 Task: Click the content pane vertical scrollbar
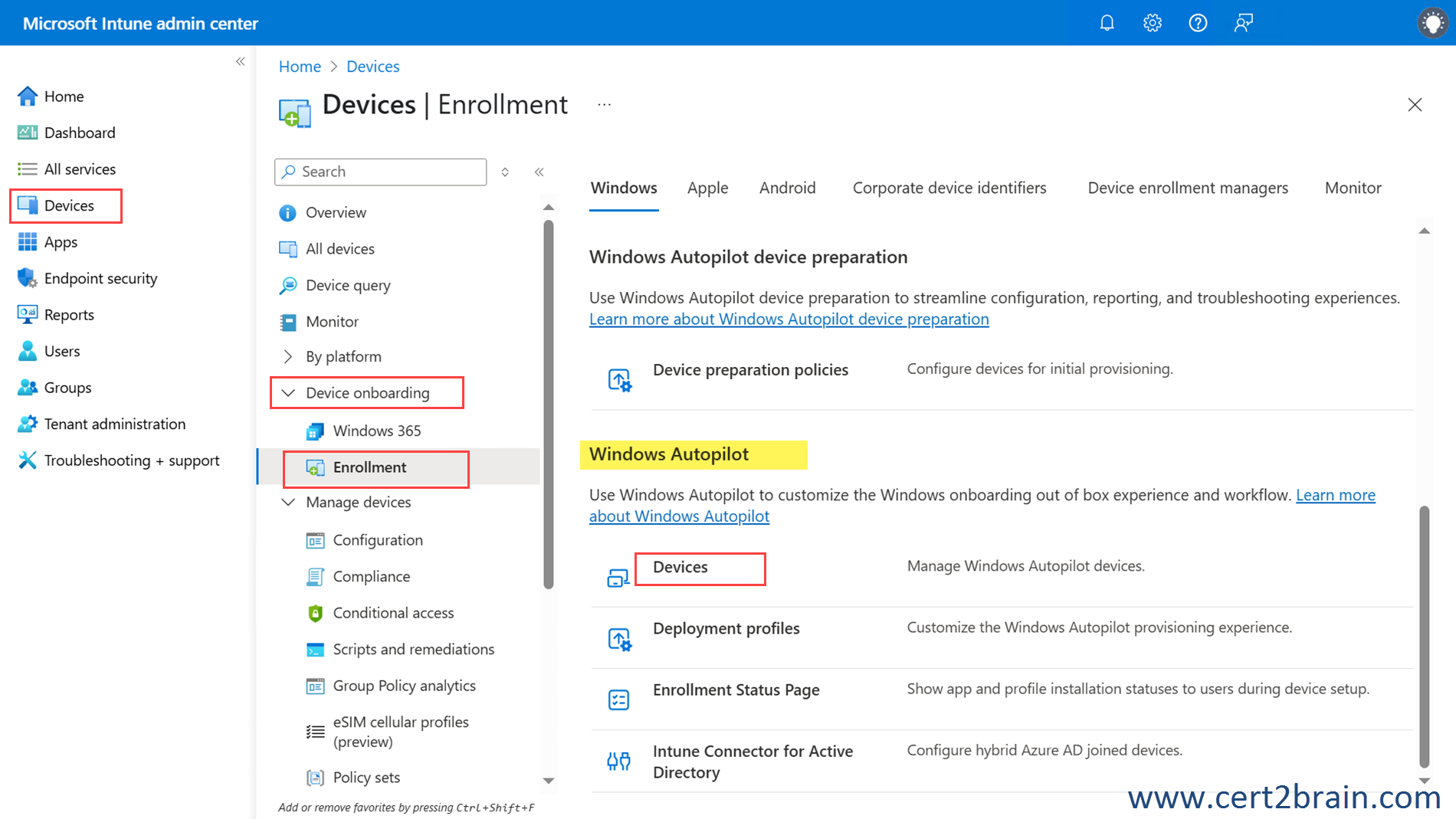[x=1424, y=636]
